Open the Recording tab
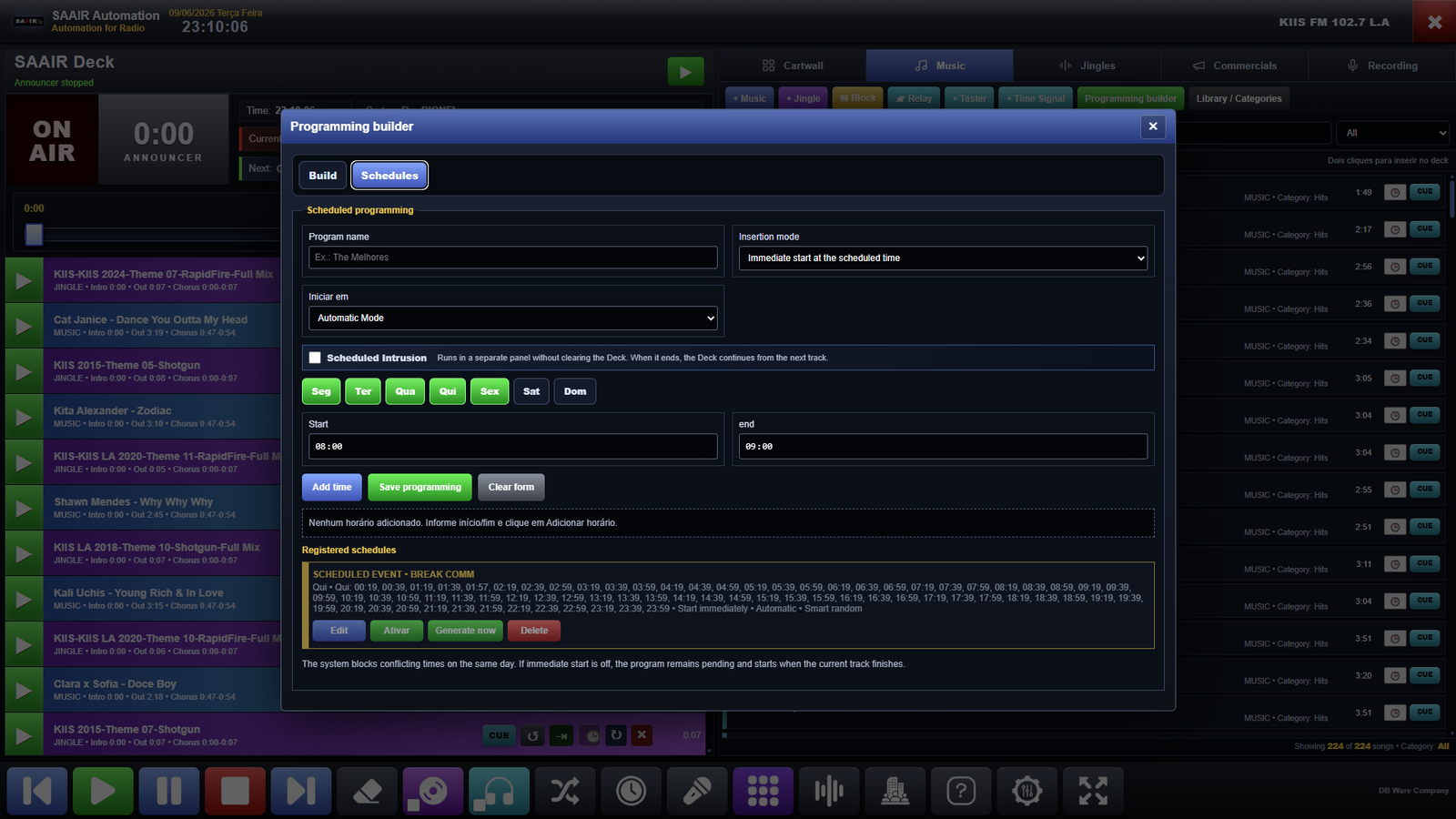This screenshot has width=1456, height=819. click(x=1381, y=66)
